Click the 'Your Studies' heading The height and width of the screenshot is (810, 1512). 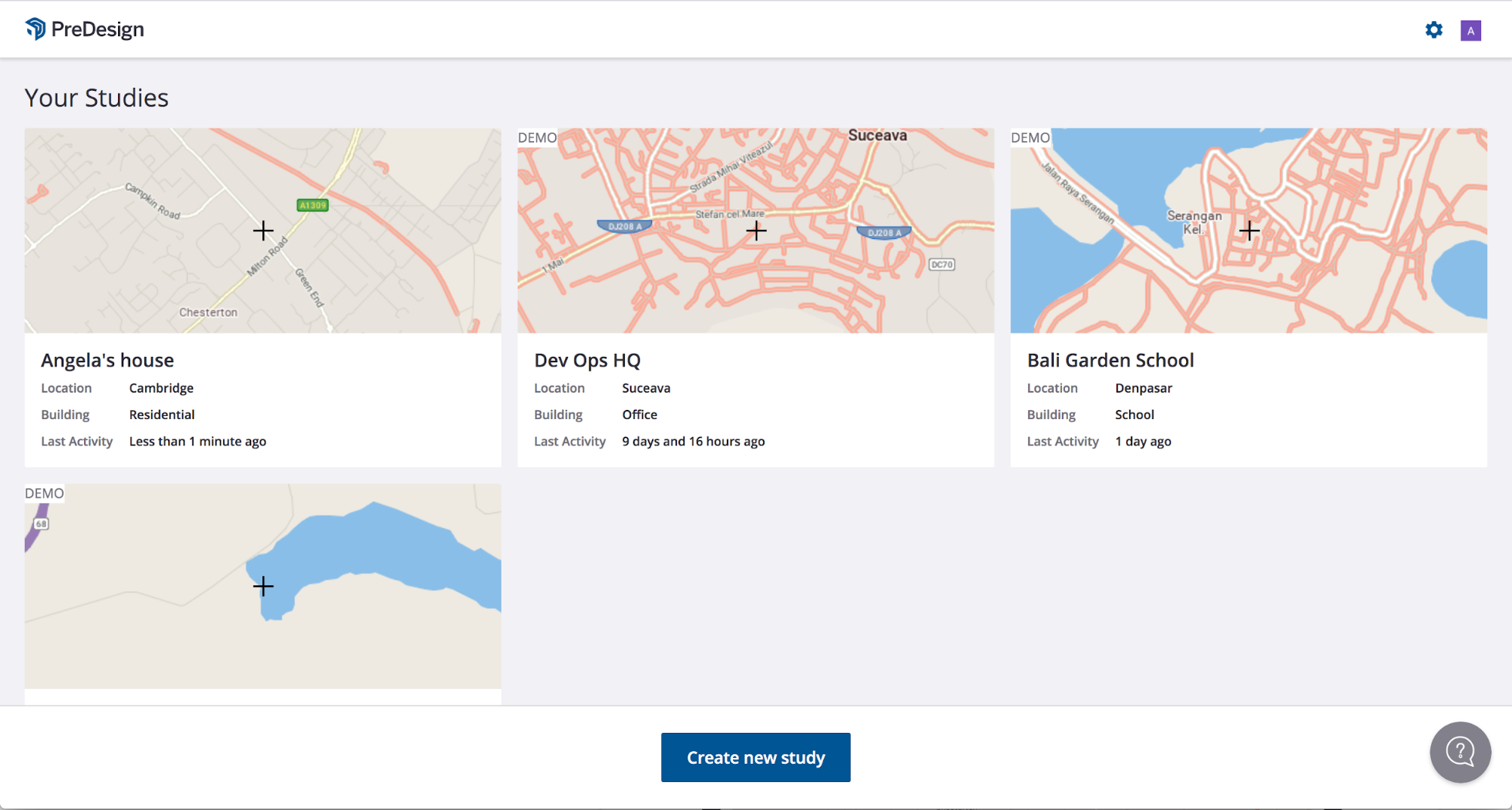click(97, 98)
